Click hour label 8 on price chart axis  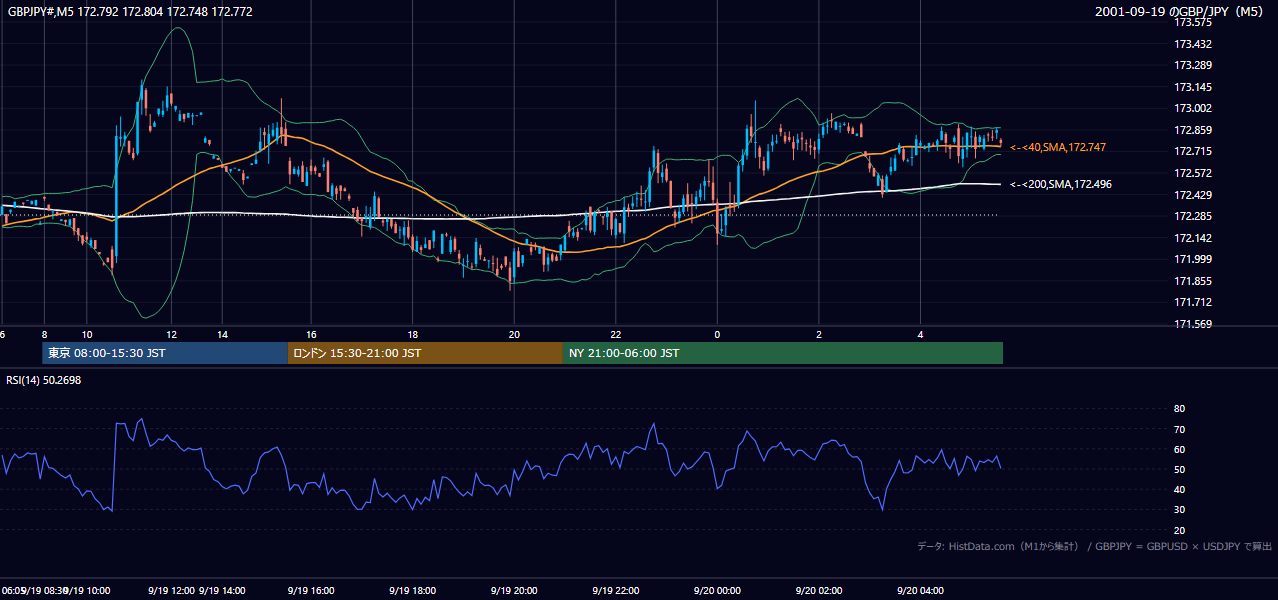pyautogui.click(x=44, y=335)
